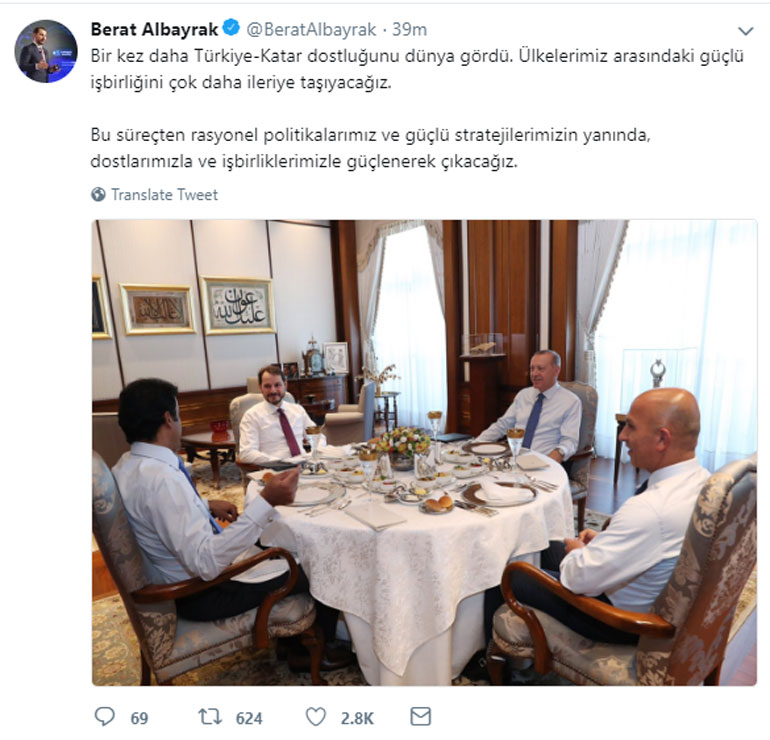
Task: Open the Berat Albayrak display name
Action: (154, 29)
